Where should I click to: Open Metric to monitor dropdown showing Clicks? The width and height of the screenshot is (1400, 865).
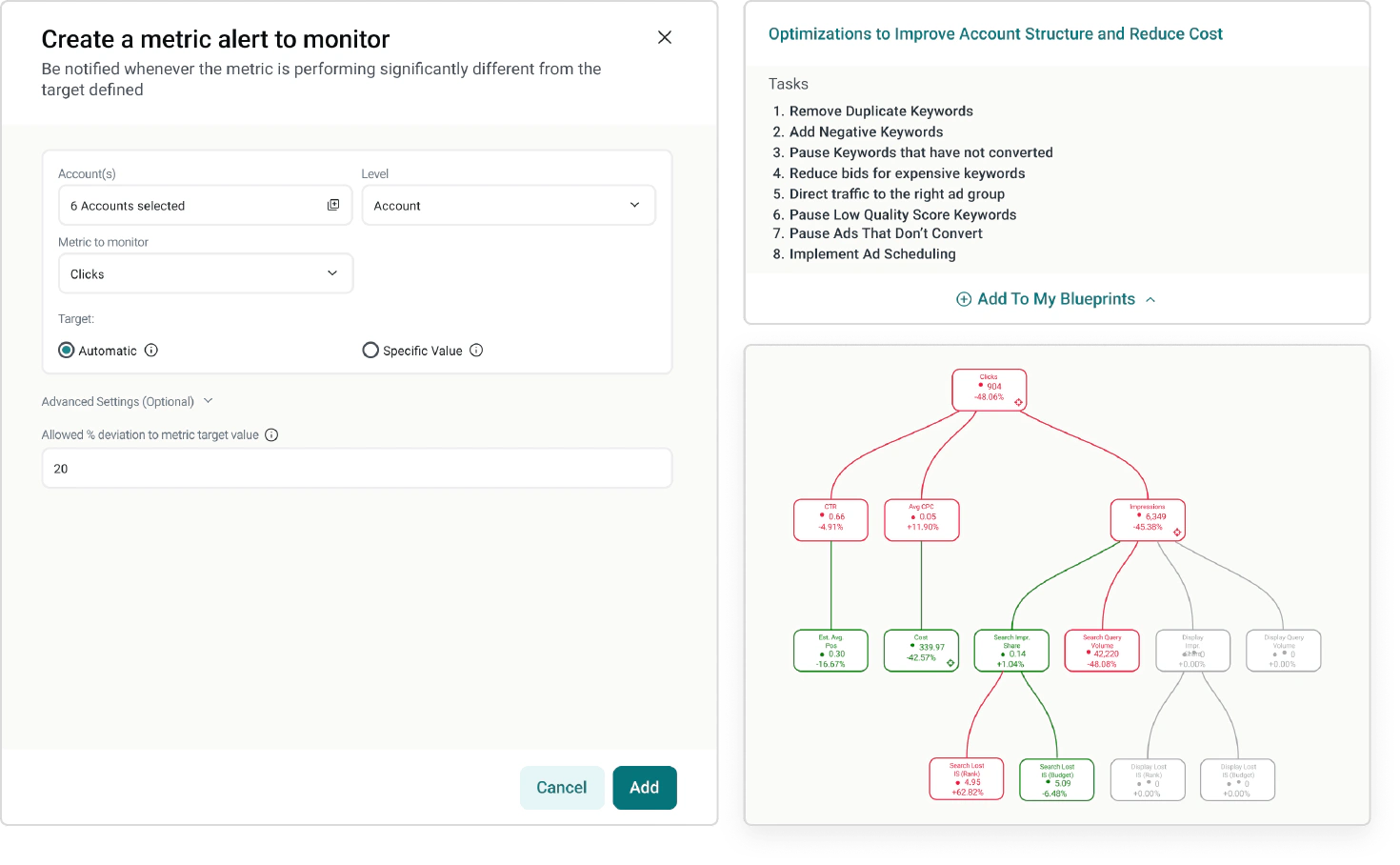click(x=206, y=273)
